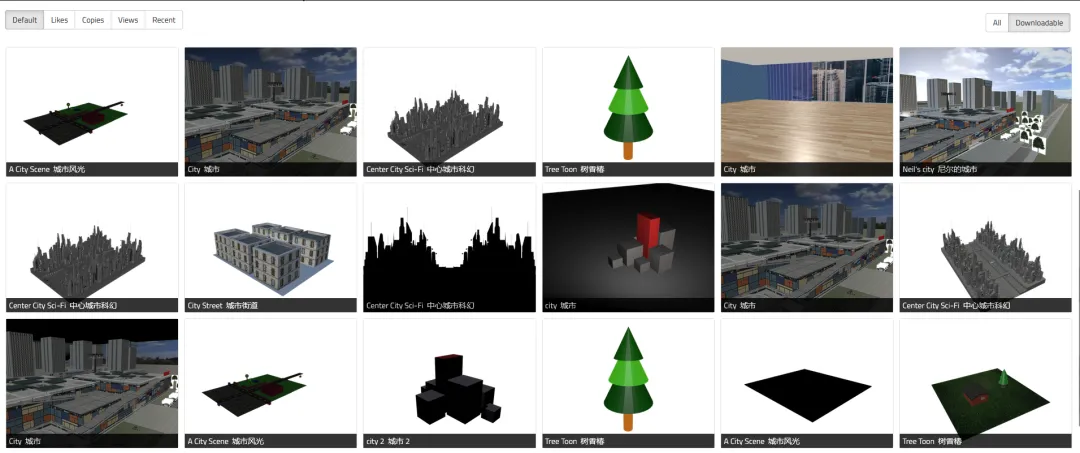
Task: Toggle the Downloadable filter button
Action: click(1039, 23)
